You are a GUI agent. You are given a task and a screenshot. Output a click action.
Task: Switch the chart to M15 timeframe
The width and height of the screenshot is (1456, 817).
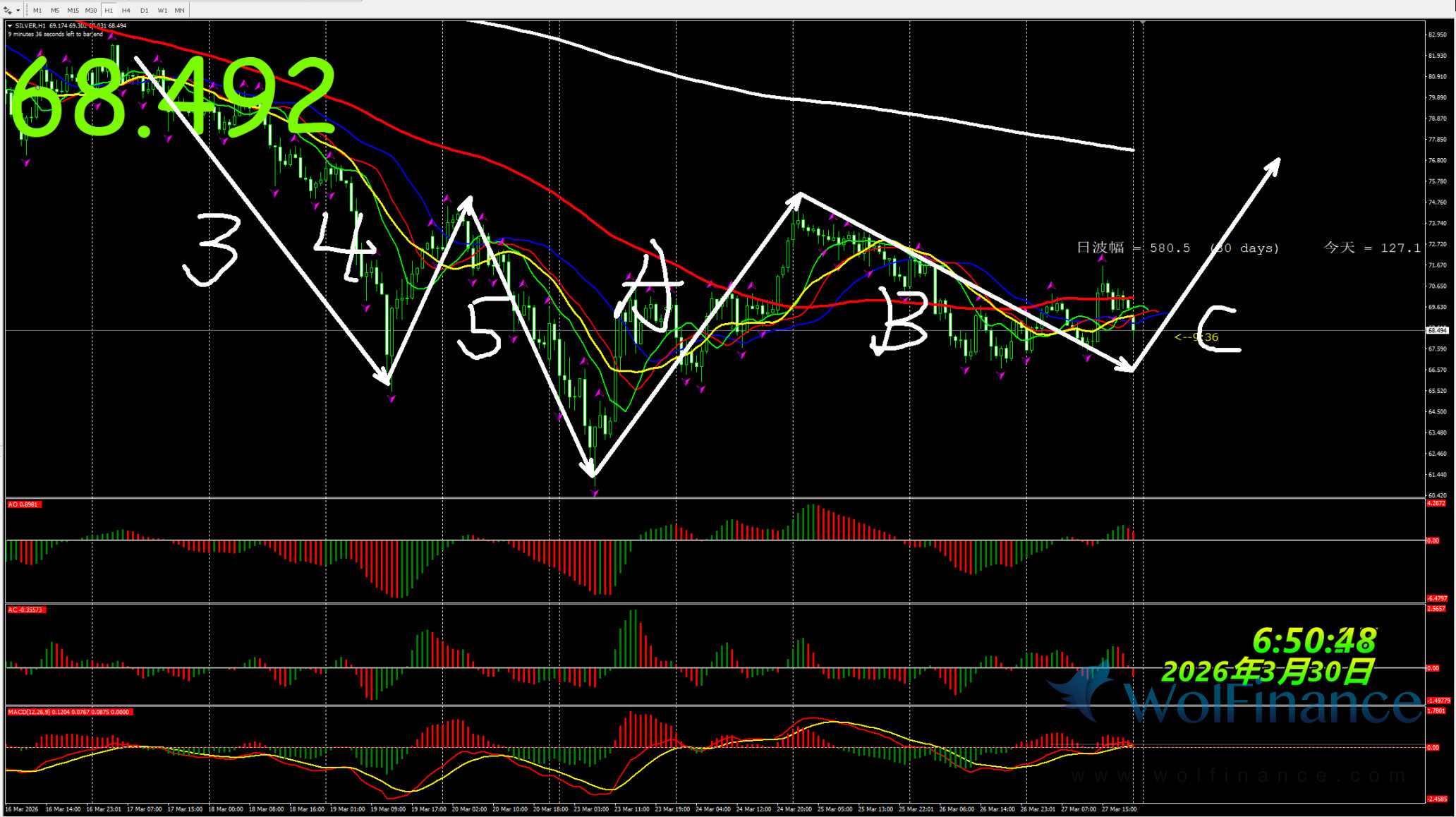tap(73, 11)
